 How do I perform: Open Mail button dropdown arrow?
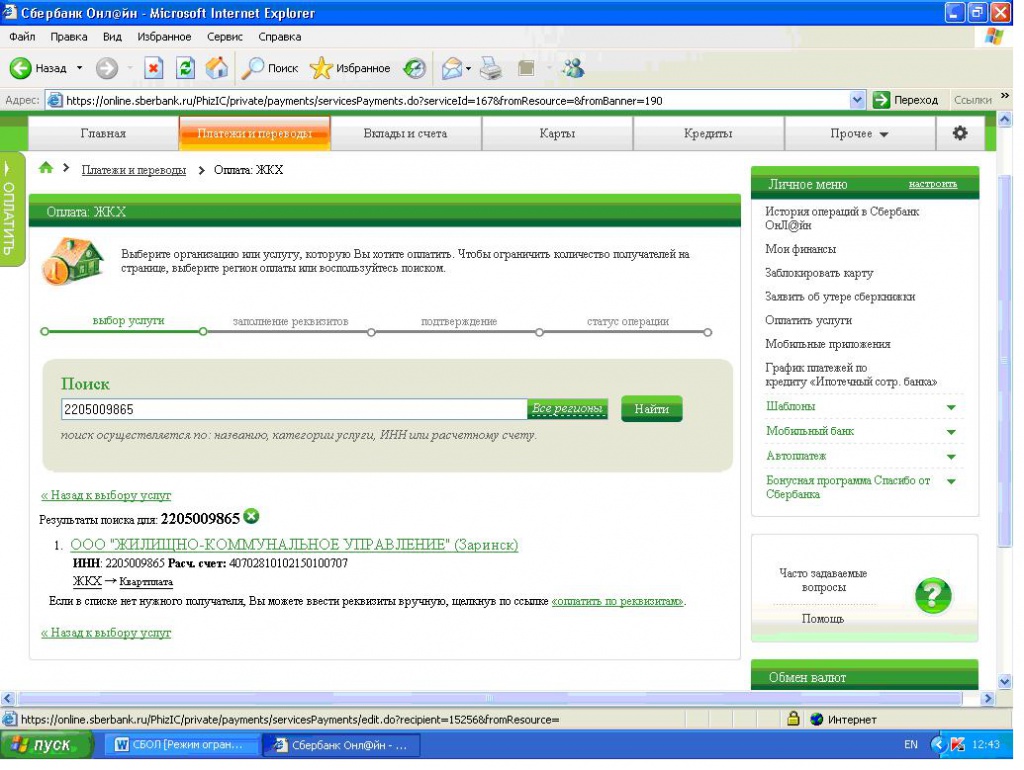[468, 68]
